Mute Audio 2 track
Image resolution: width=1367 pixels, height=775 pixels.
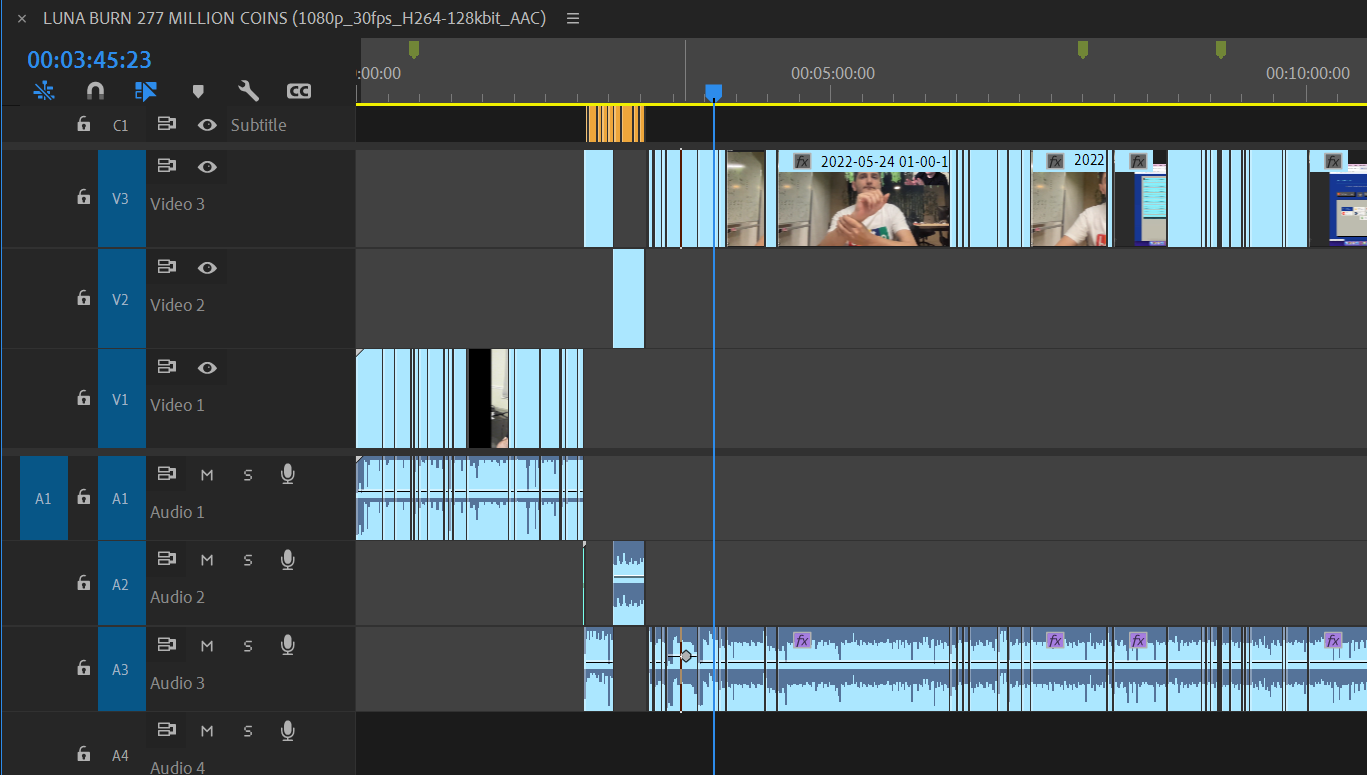coord(207,560)
